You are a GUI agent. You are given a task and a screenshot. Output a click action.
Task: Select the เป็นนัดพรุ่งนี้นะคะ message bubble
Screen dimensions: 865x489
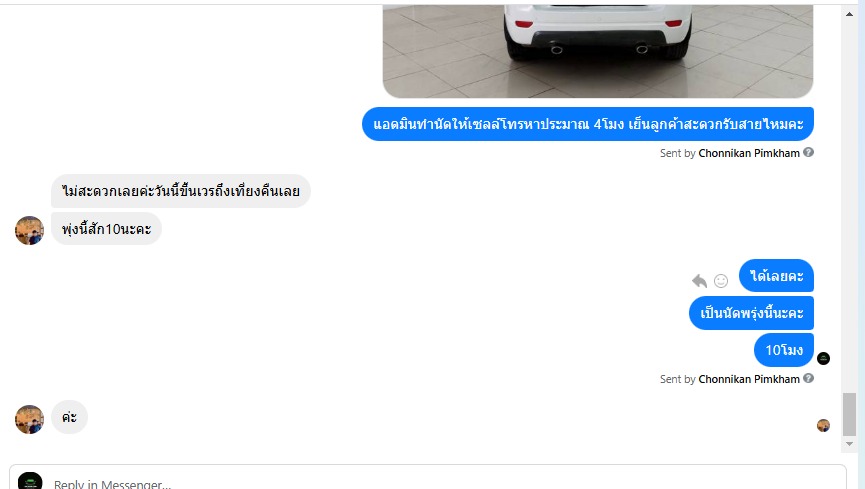tap(751, 313)
